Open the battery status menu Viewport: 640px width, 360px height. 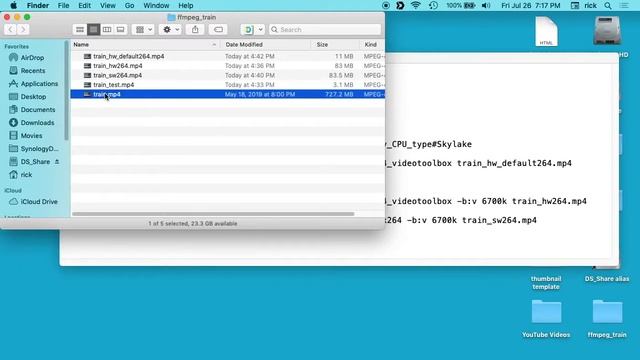click(x=461, y=6)
